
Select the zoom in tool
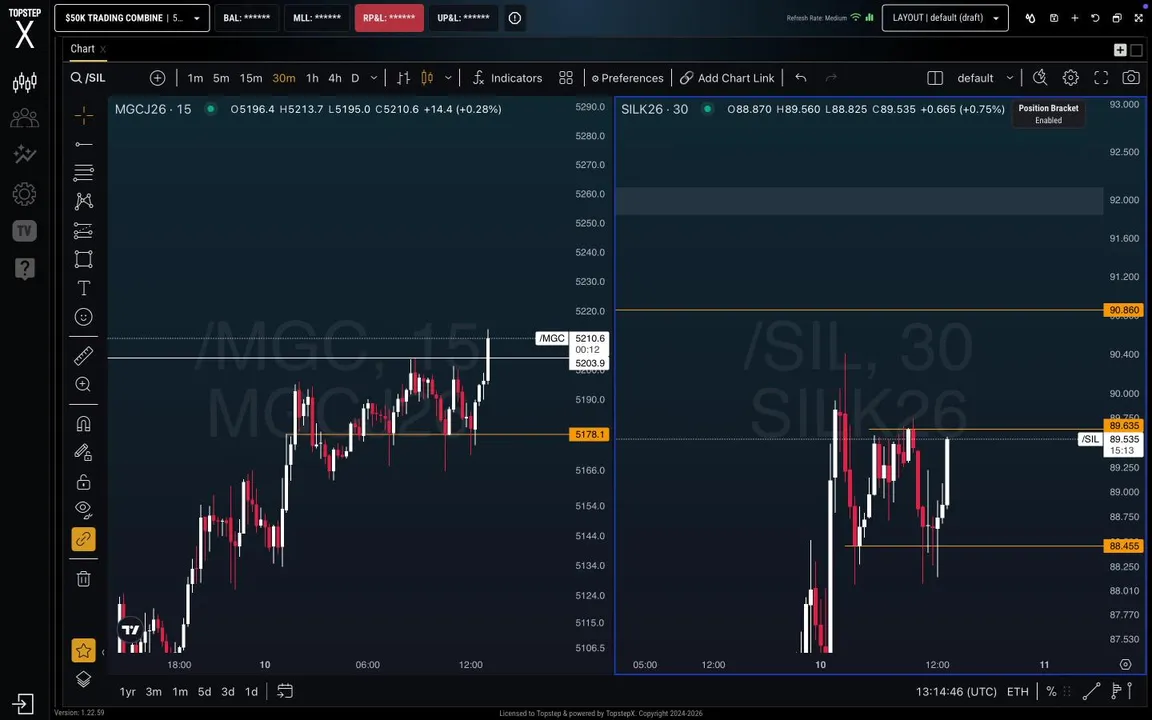84,384
